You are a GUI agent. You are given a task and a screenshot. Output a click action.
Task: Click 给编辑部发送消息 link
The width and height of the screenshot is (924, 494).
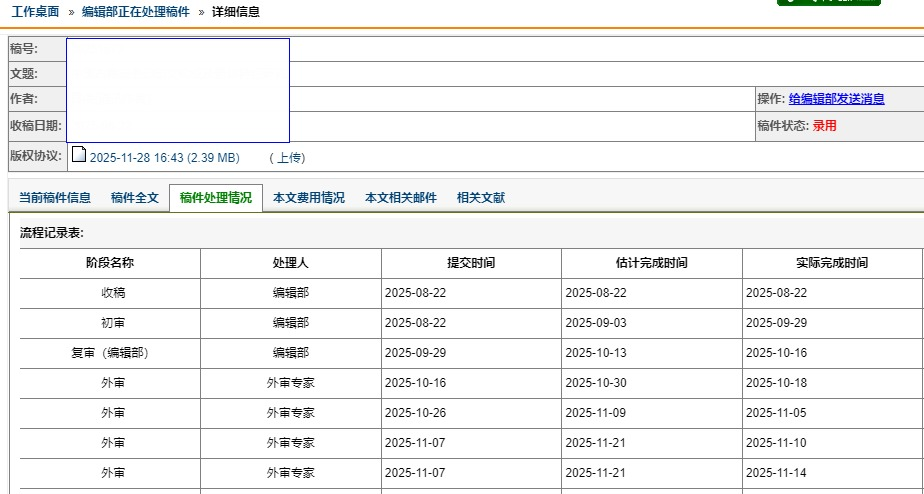(836, 99)
